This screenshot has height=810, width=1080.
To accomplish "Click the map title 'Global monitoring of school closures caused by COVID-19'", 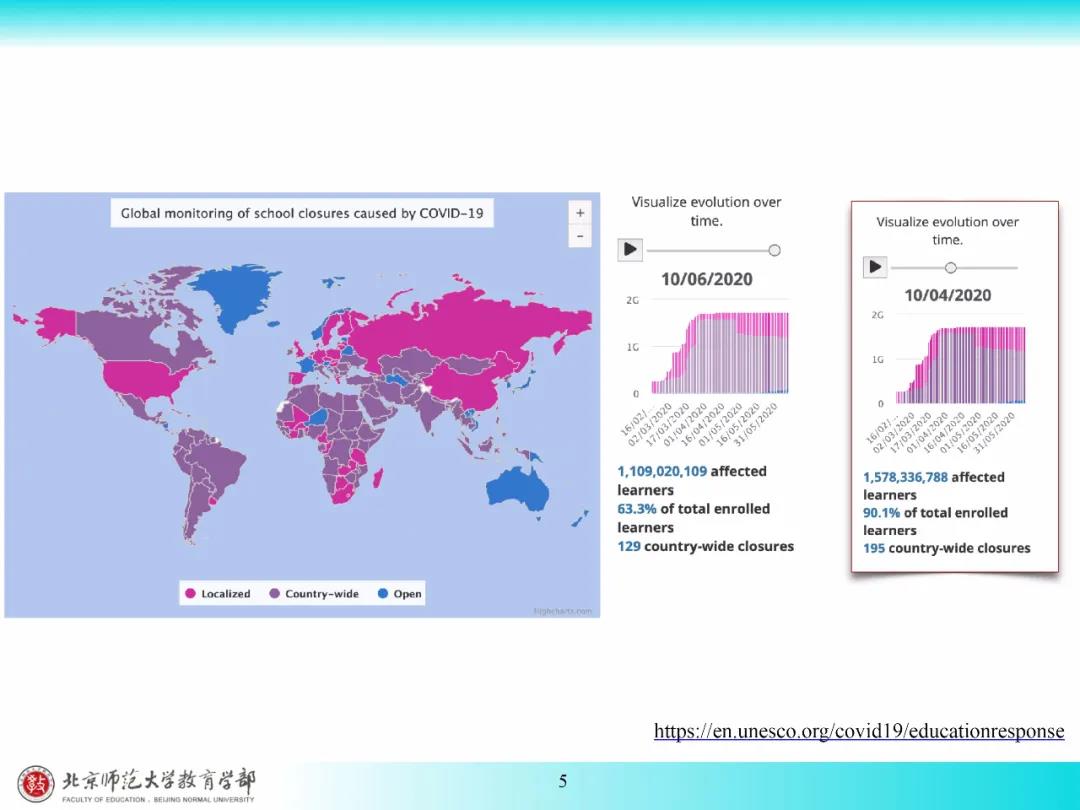I will click(302, 214).
